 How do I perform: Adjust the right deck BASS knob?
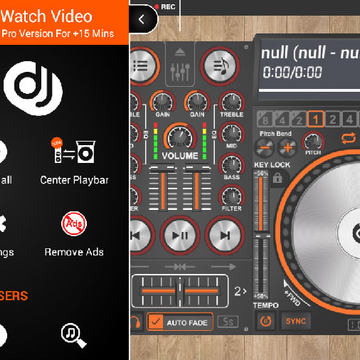point(231,165)
